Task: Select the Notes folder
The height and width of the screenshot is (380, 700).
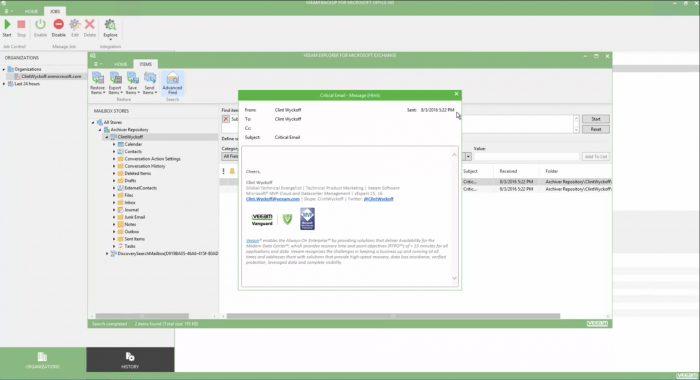Action: coord(130,224)
